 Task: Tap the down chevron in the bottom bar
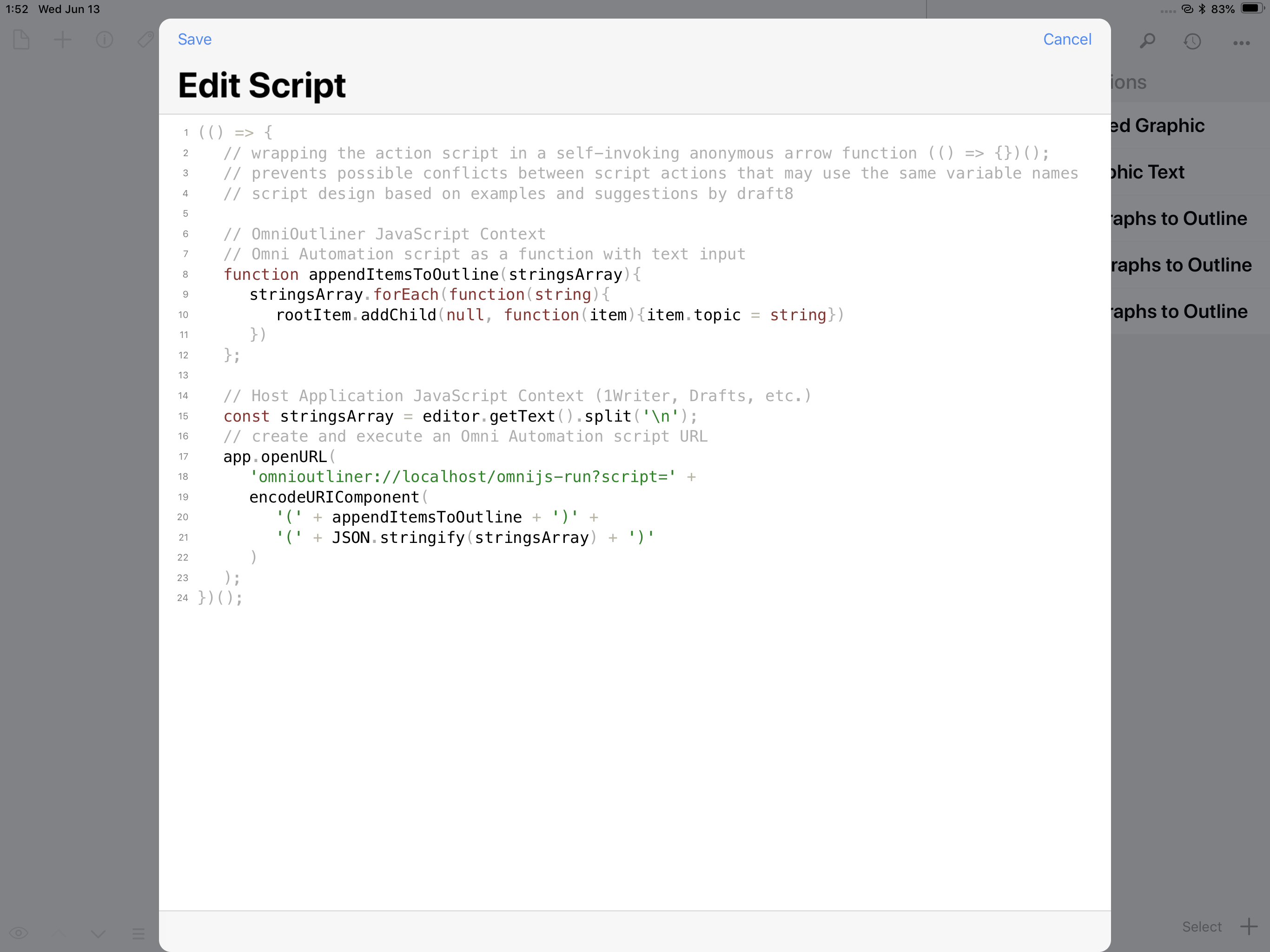[x=98, y=933]
